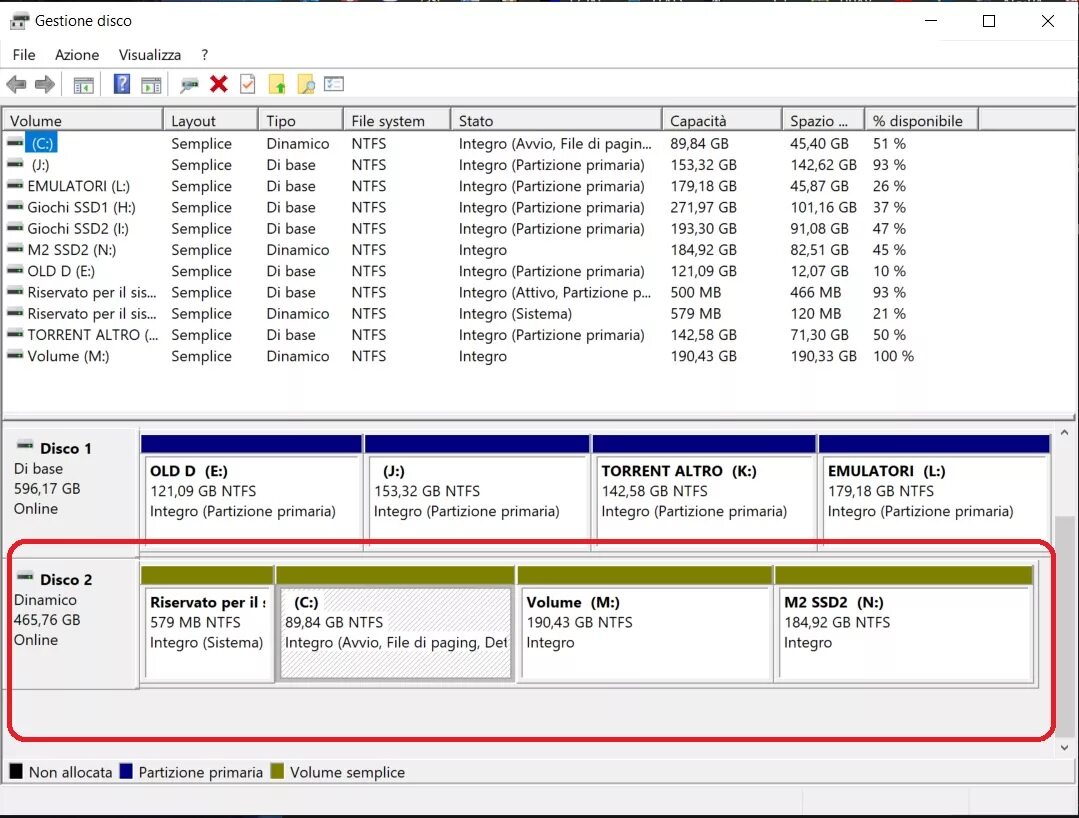Click the 45,40 GB free space cell
1079x818 pixels.
tap(819, 144)
